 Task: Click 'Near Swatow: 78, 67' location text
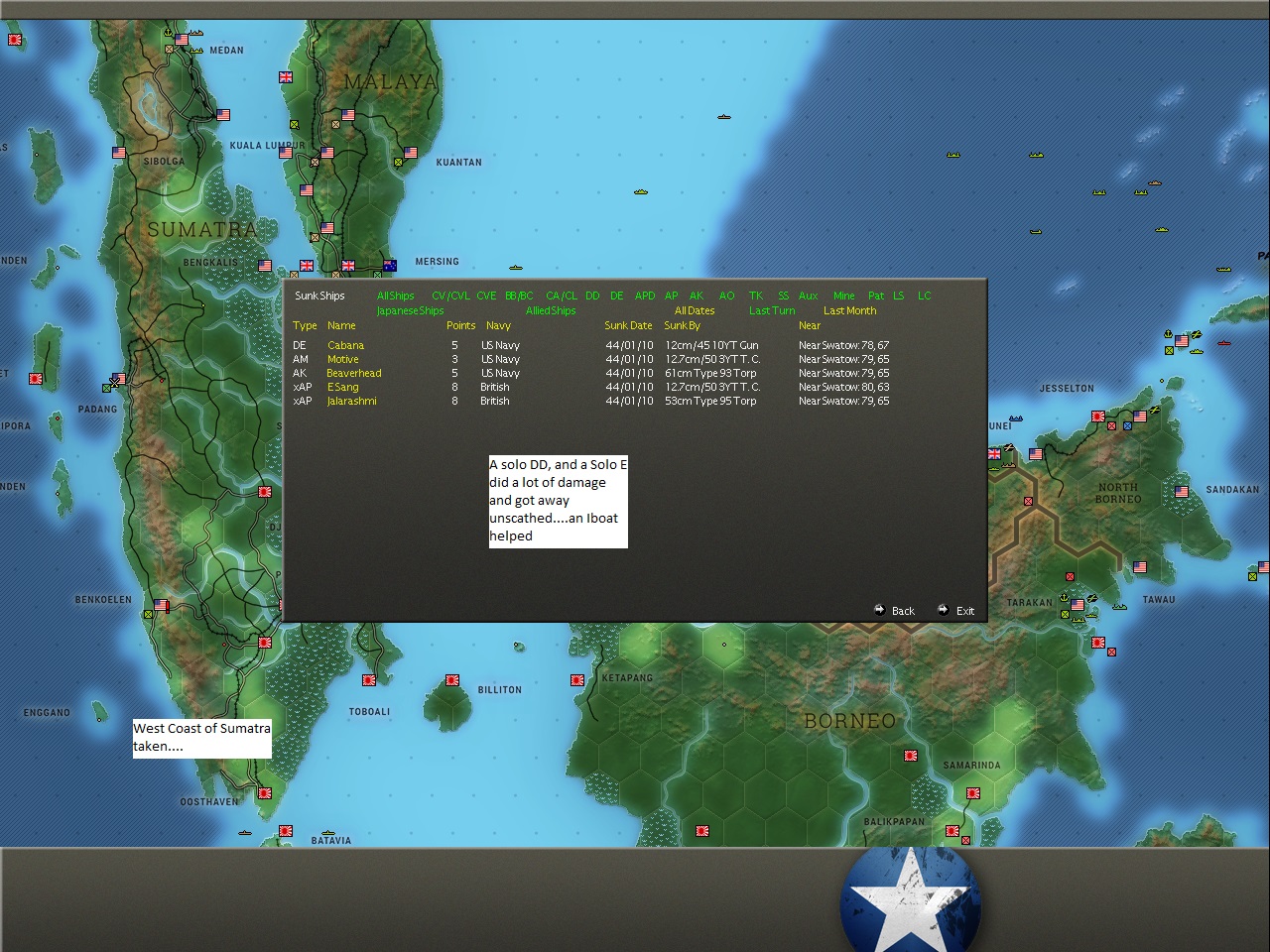pyautogui.click(x=843, y=345)
